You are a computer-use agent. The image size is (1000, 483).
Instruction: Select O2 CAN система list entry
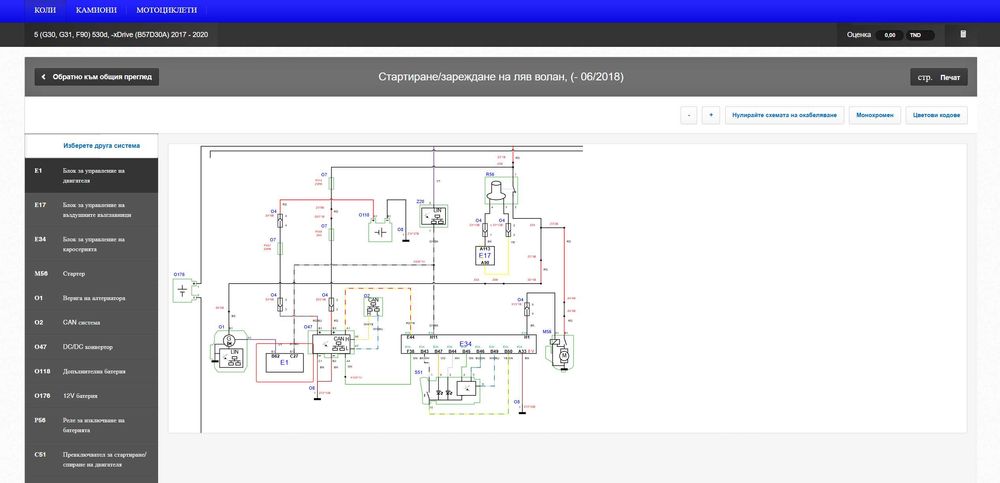click(91, 322)
